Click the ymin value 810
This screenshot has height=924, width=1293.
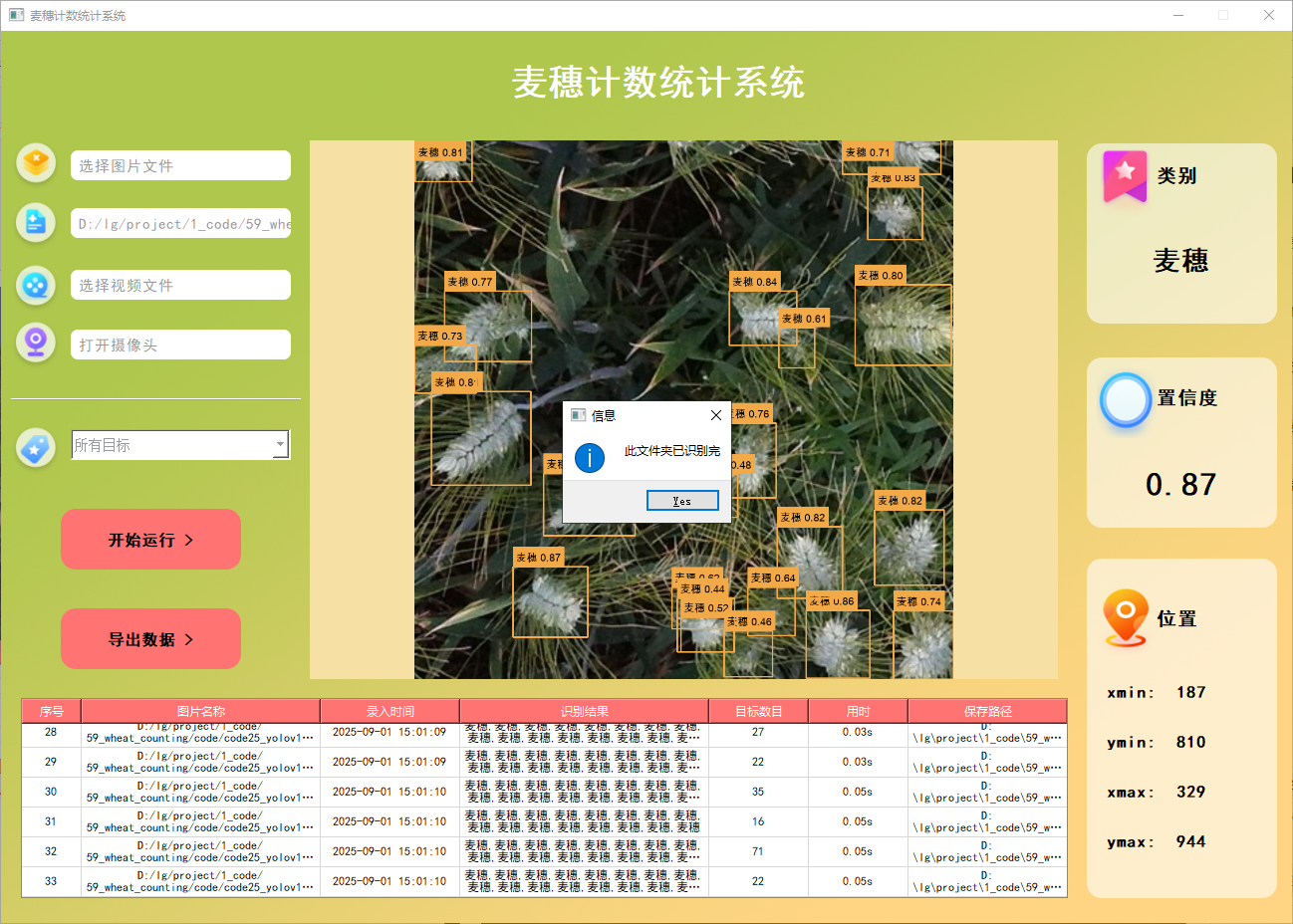(1191, 742)
